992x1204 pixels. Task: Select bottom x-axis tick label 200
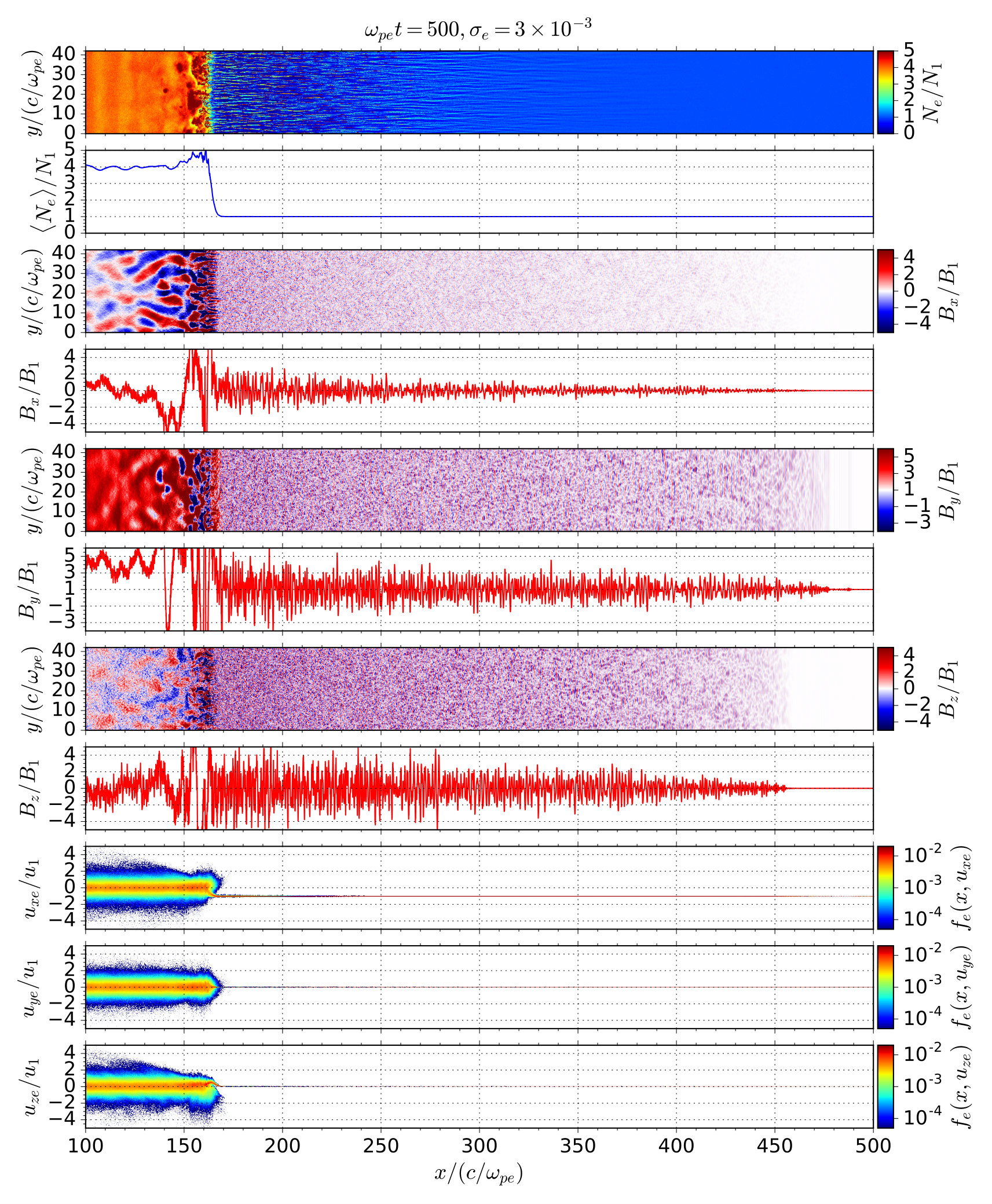click(283, 1145)
